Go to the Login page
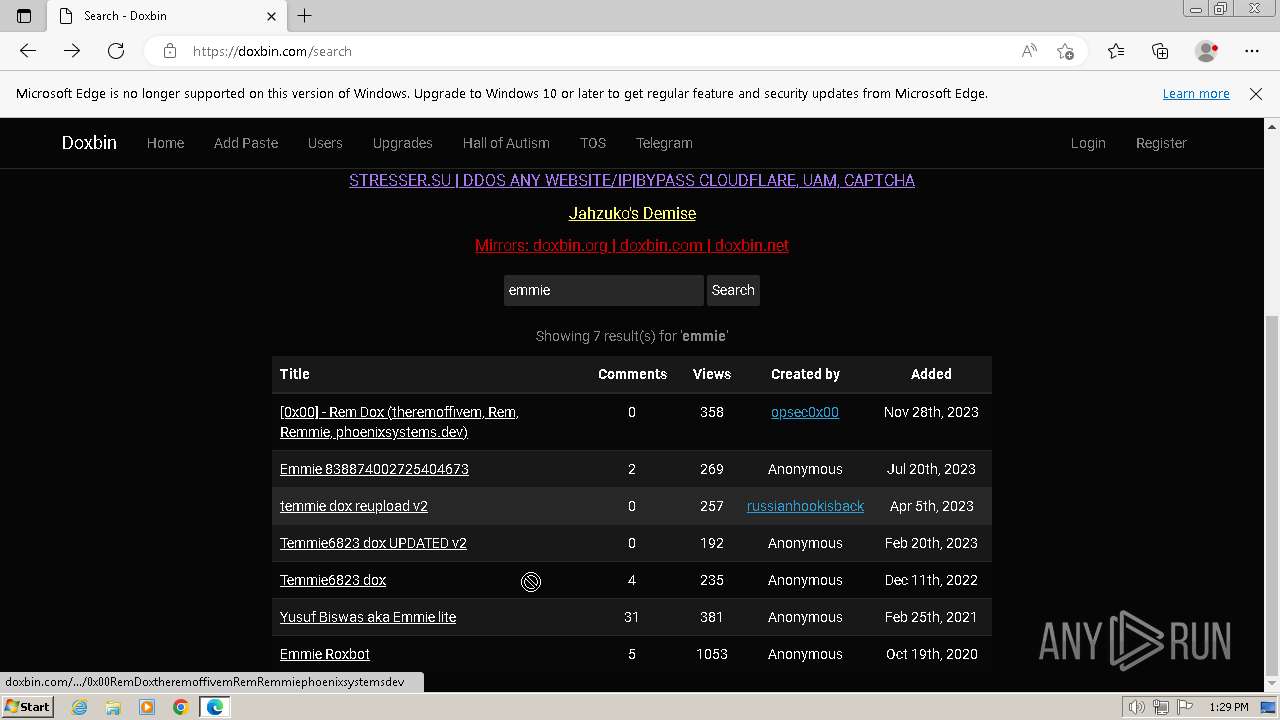The image size is (1280, 720). coord(1088,143)
